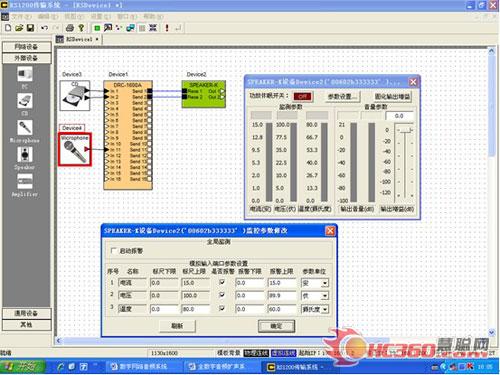The height and width of the screenshot is (375, 500).
Task: Expand the 其他 sidebar section
Action: [x=27, y=325]
